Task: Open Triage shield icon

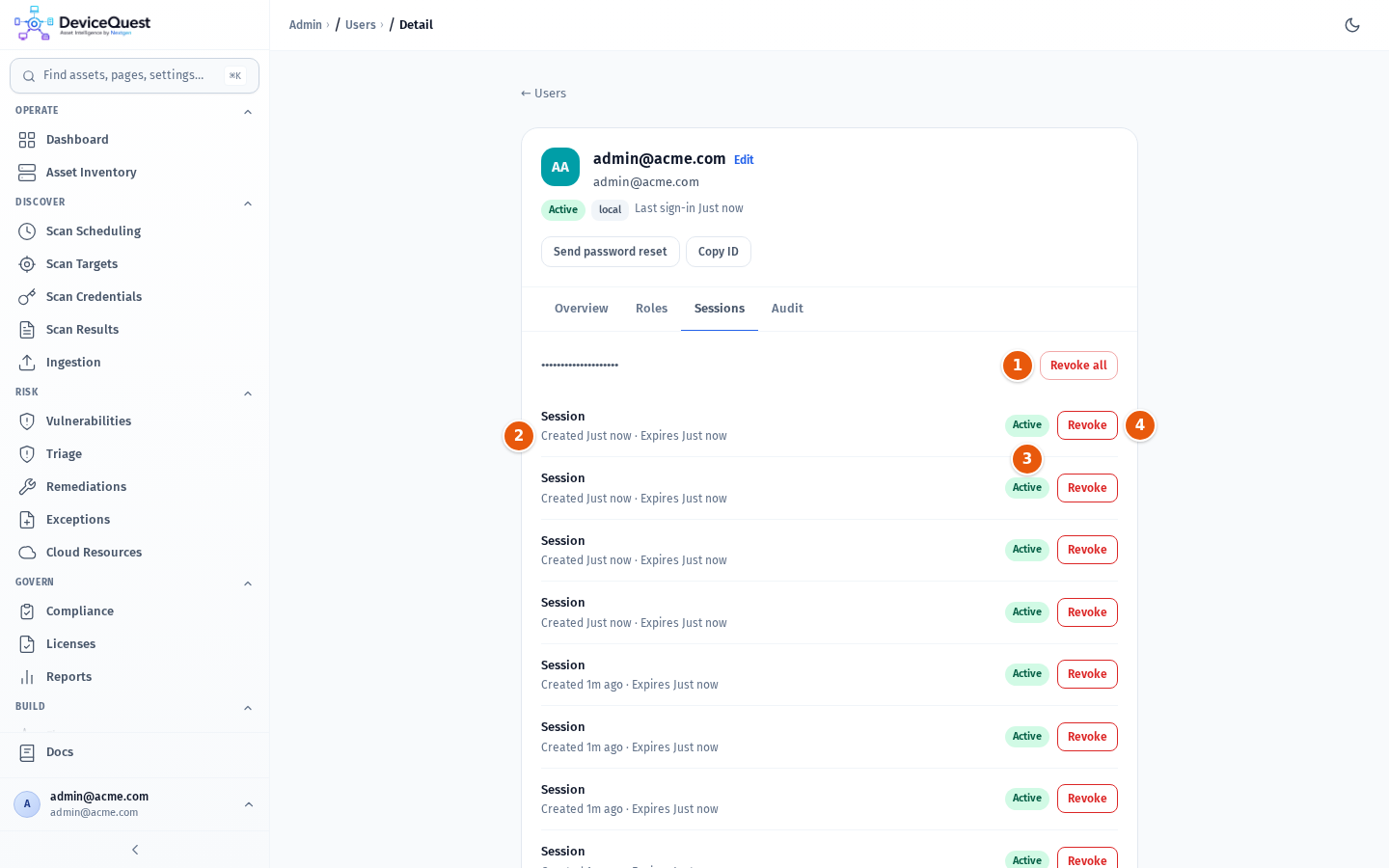Action: pos(27,454)
